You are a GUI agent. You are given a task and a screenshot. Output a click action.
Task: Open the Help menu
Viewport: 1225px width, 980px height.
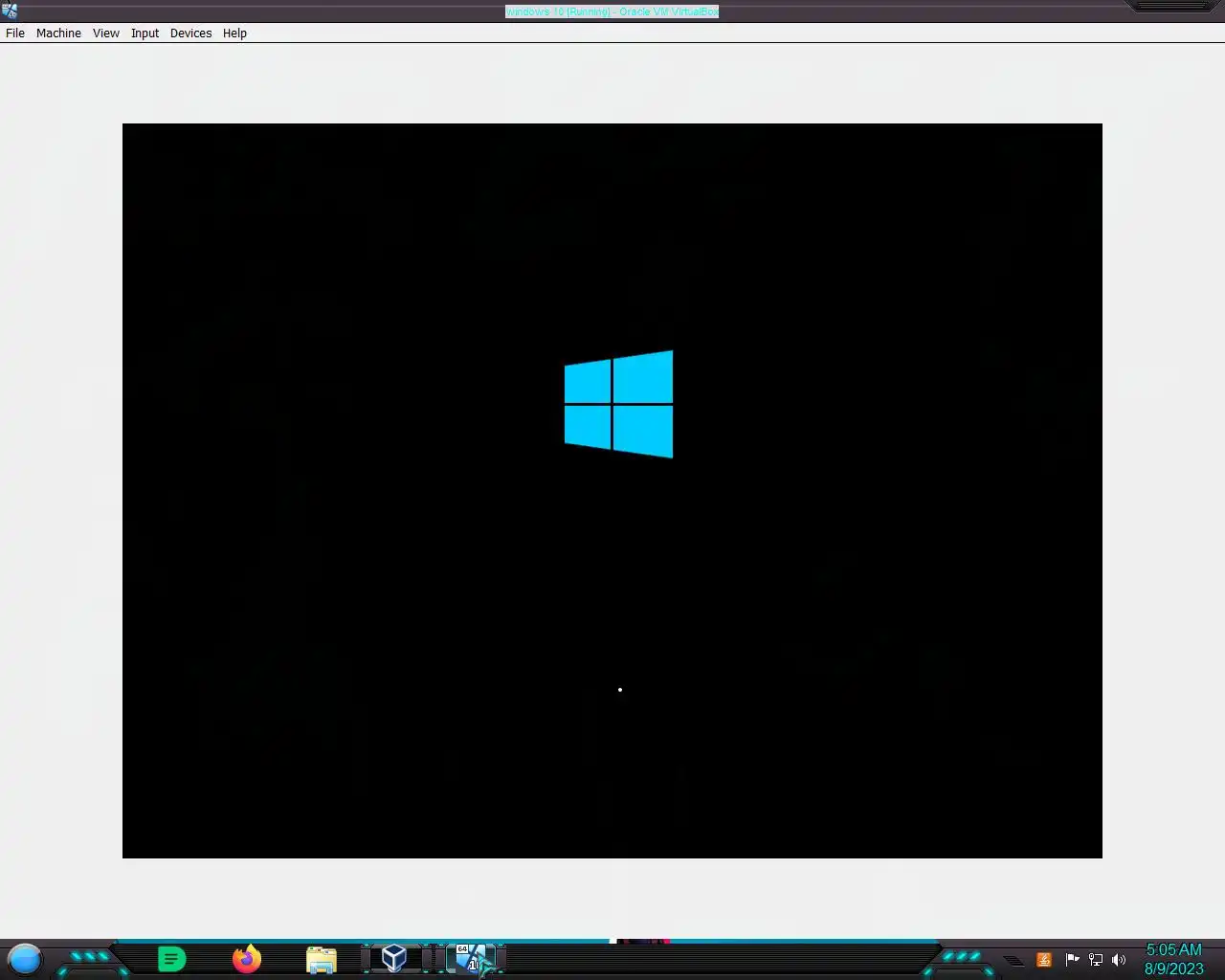(234, 33)
